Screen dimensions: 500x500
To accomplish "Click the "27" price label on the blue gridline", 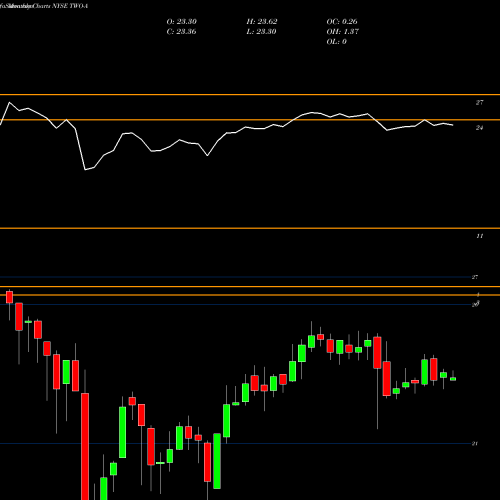I will coord(475,277).
